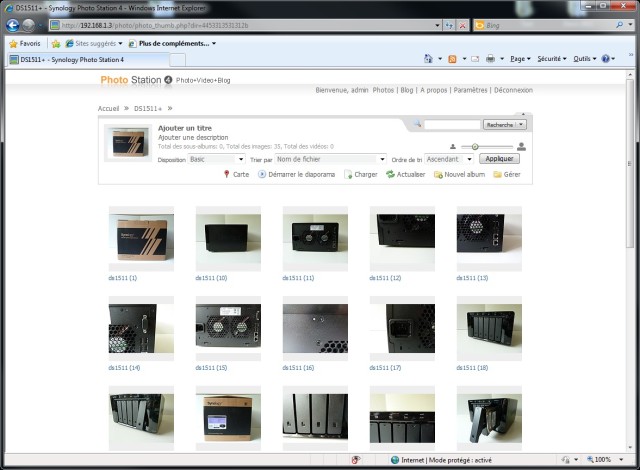Open the Page menu
Image resolution: width=640 pixels, height=470 pixels.
[520, 59]
